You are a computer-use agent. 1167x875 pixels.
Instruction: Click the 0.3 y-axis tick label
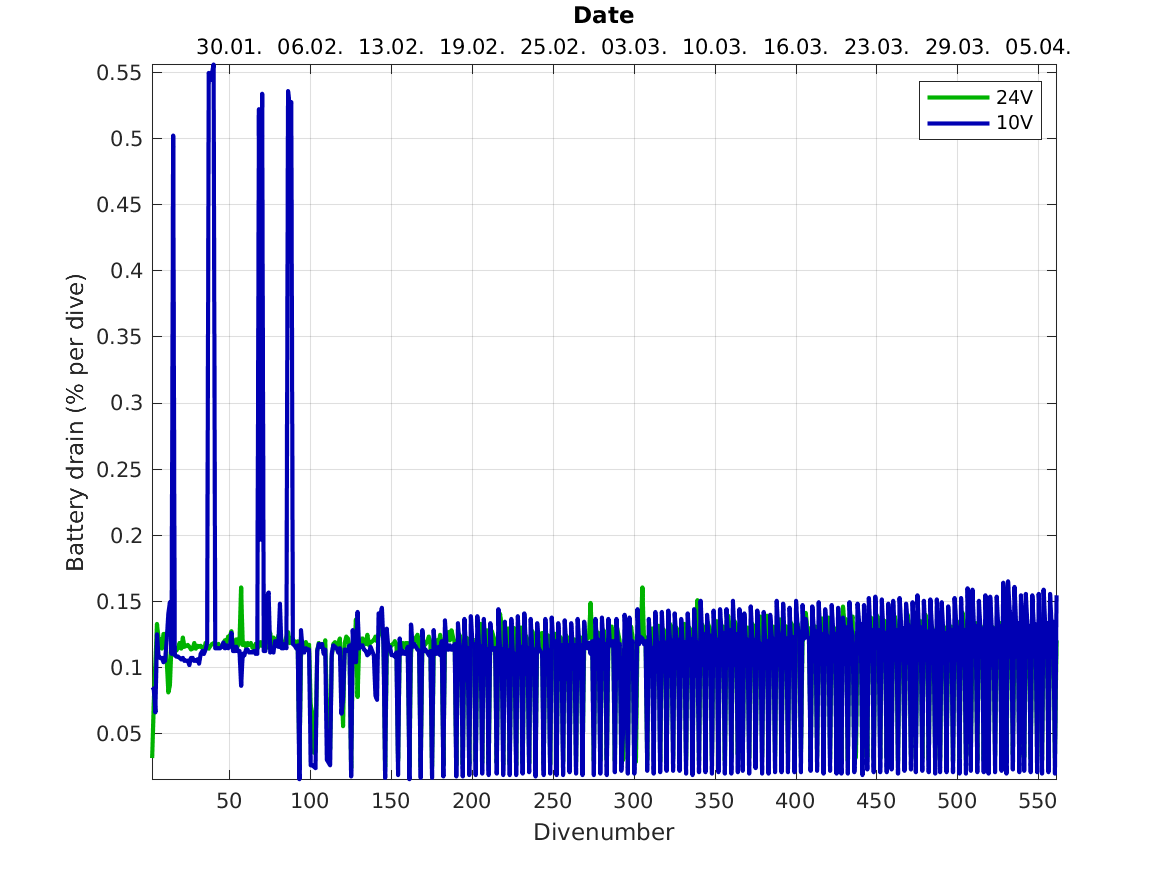126,403
